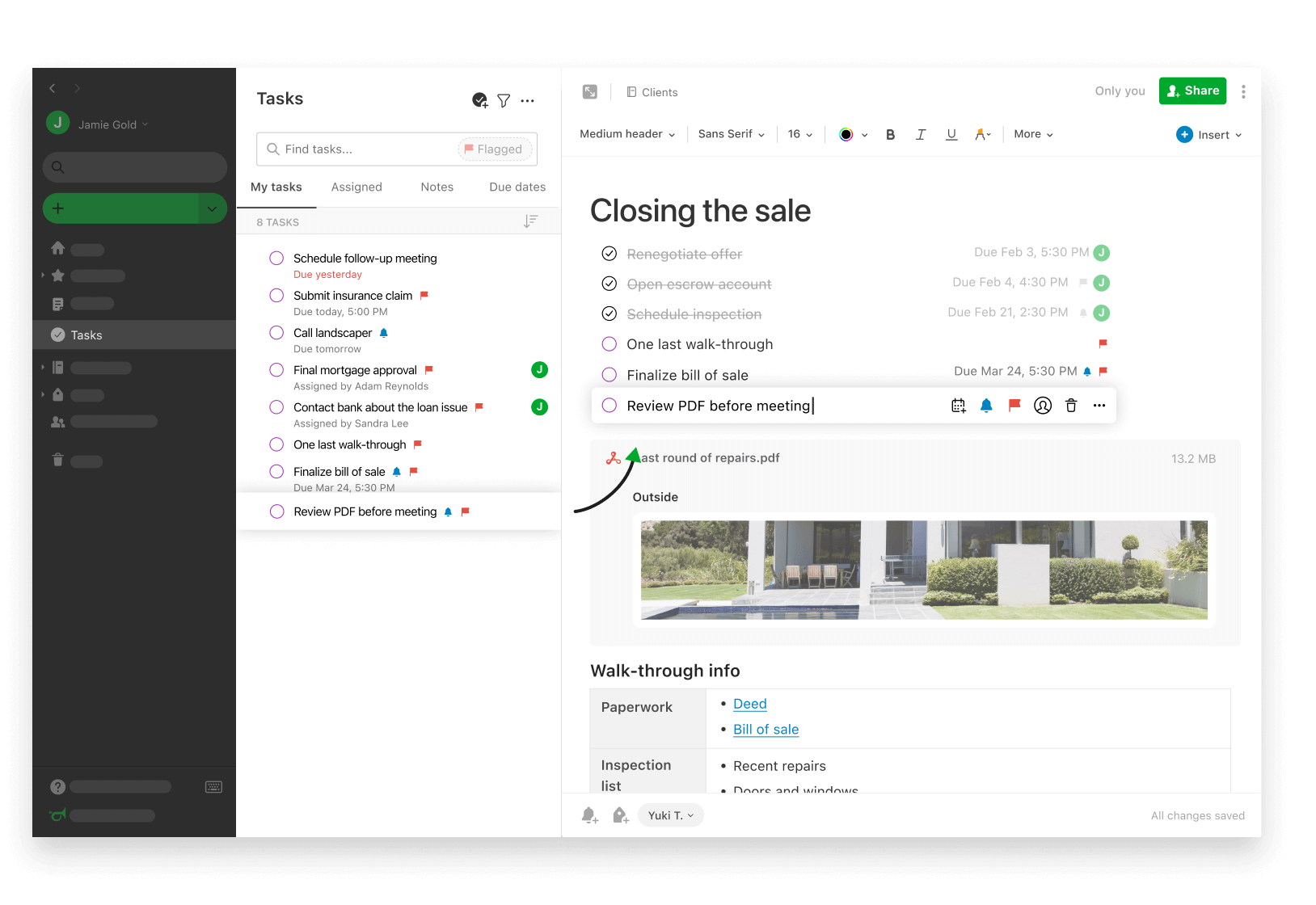1316x905 pixels.
Task: Open the Clients notebook breadcrumb
Action: point(652,92)
